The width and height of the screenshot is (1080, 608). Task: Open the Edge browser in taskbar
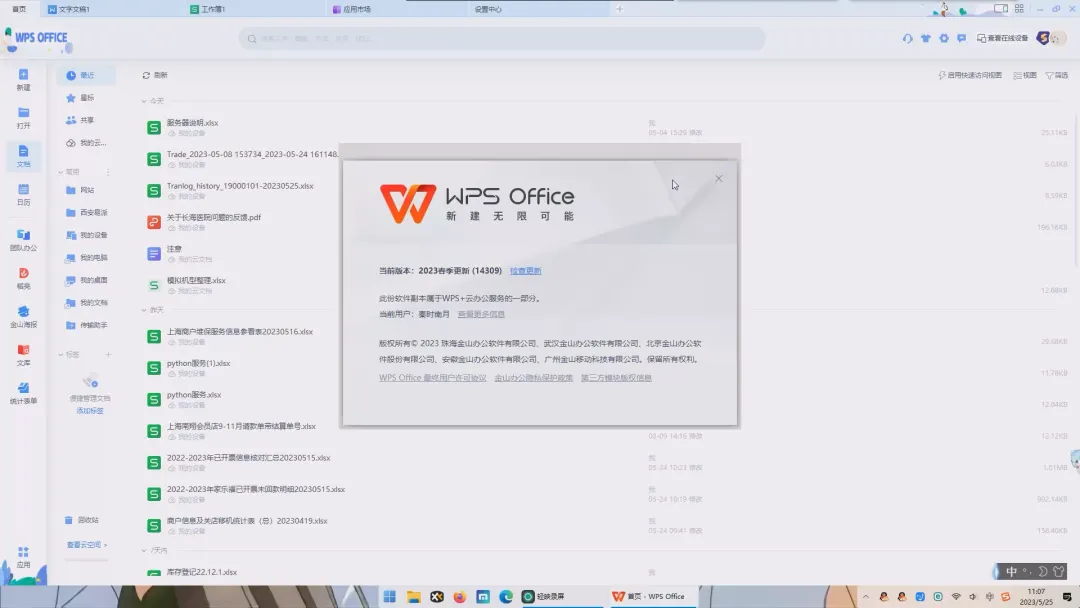pyautogui.click(x=506, y=596)
